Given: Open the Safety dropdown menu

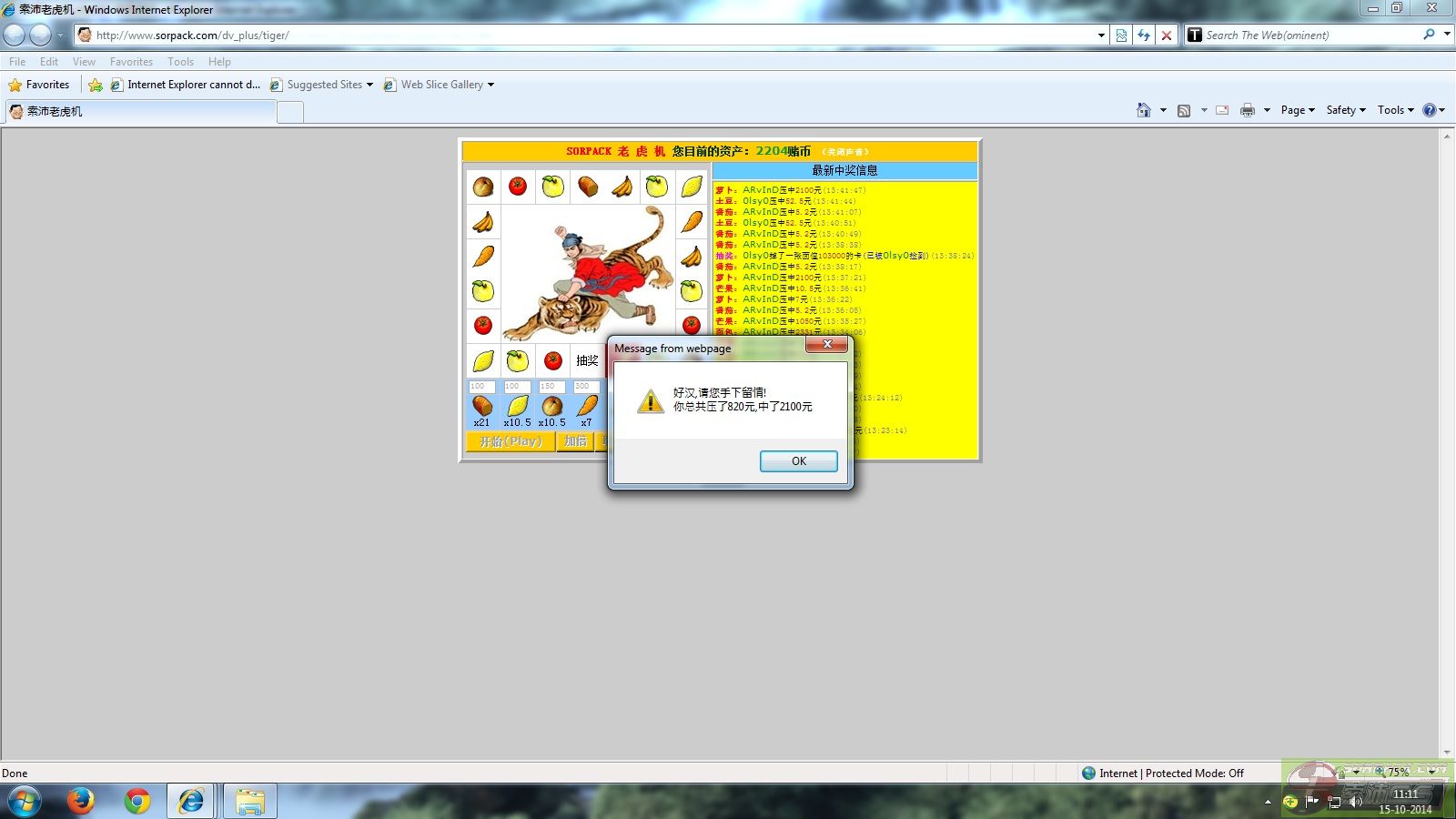Looking at the screenshot, I should click(1346, 110).
